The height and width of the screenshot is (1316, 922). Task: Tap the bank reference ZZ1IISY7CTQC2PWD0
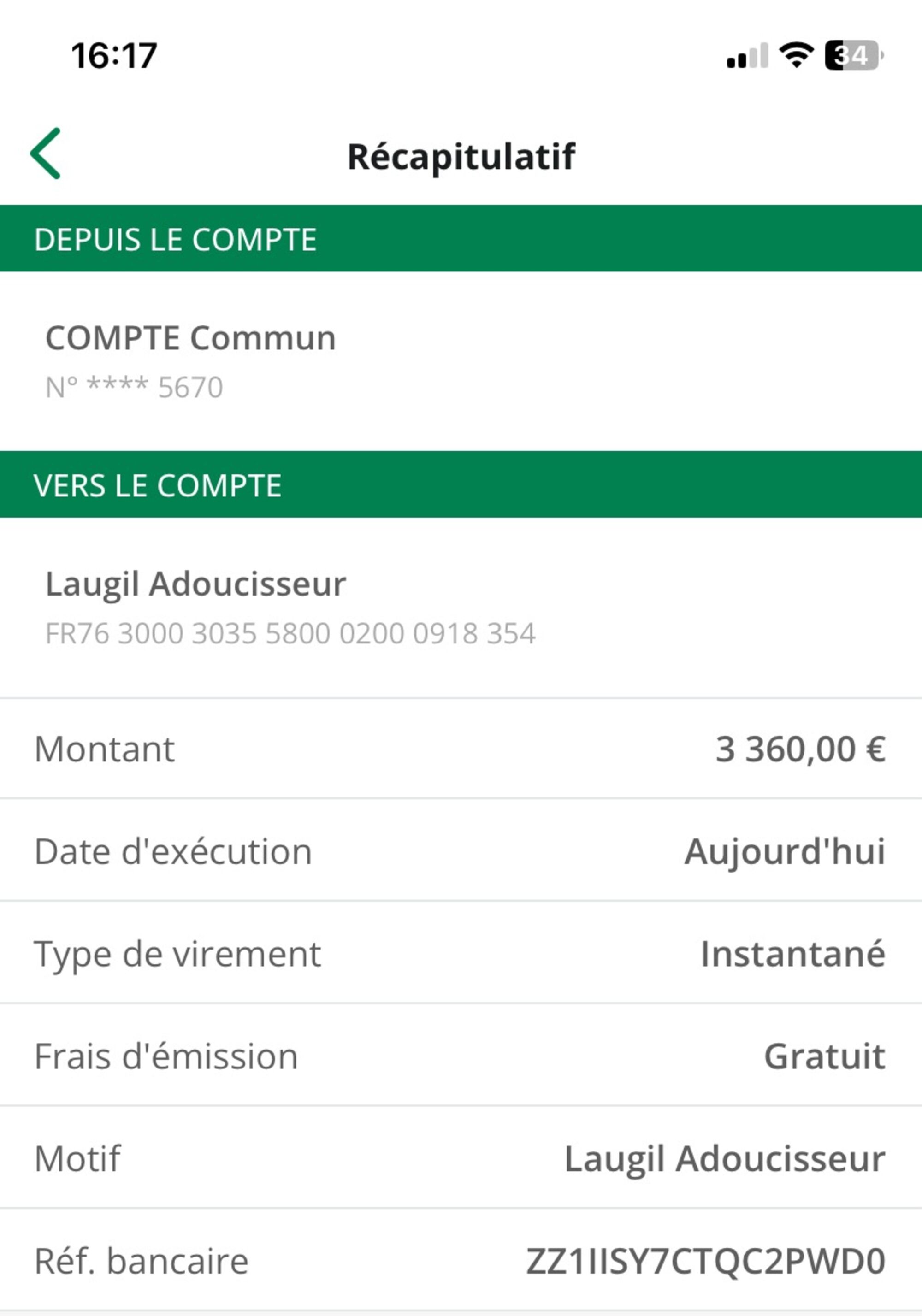pyautogui.click(x=706, y=1262)
